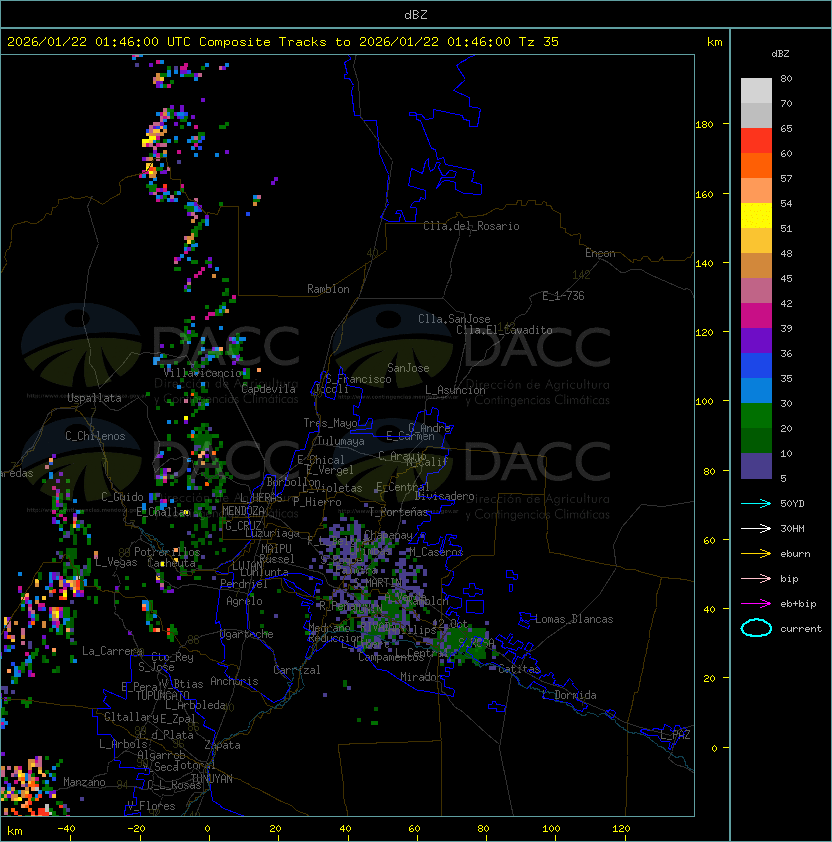
Task: Click the 'Tz 35' text in header
Action: coord(539,42)
